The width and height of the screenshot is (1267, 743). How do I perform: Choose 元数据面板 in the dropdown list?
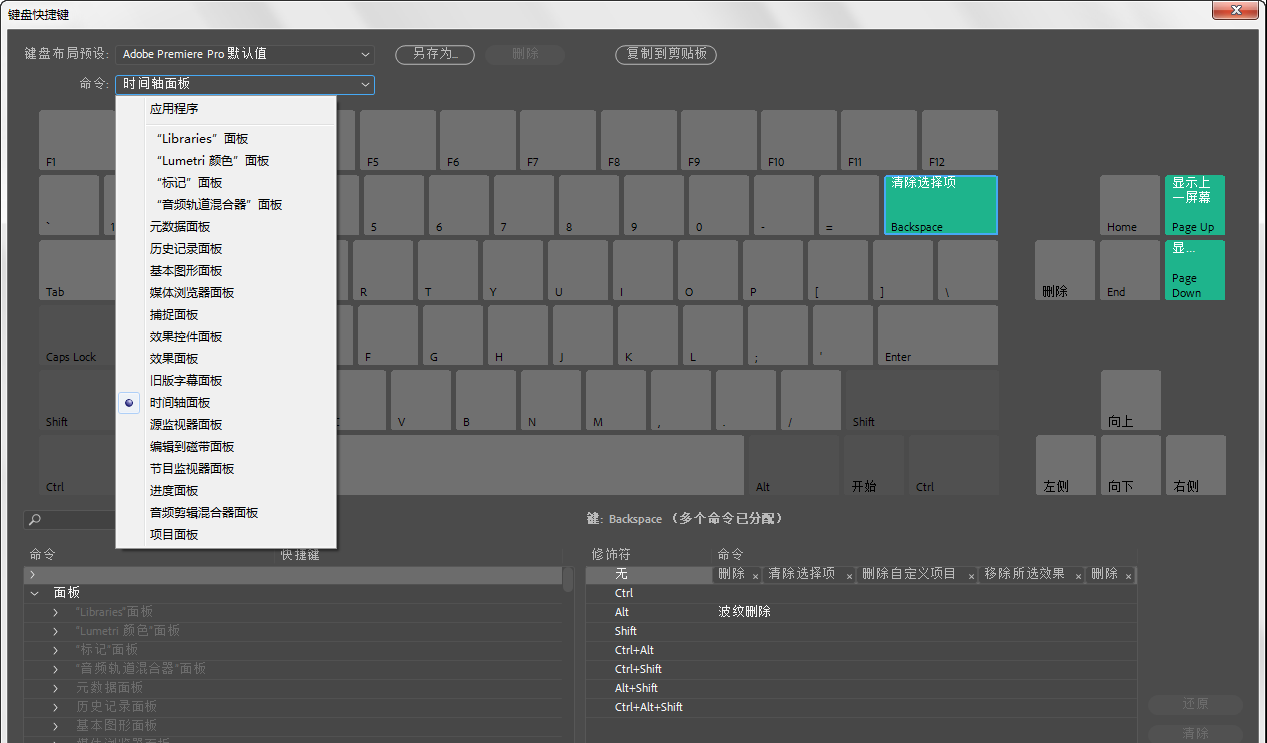(226, 226)
